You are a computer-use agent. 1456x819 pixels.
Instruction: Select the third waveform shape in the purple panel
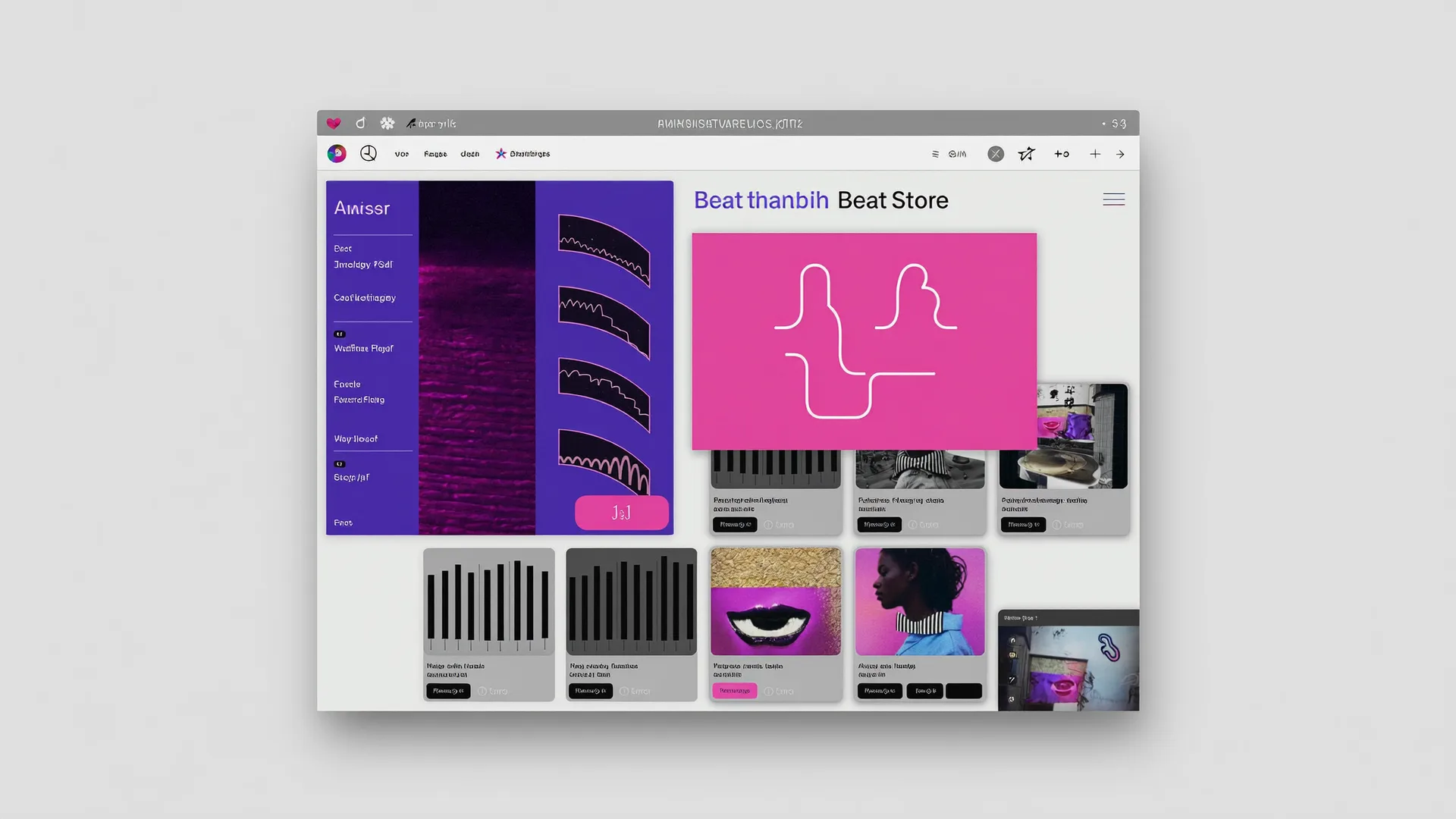point(604,395)
